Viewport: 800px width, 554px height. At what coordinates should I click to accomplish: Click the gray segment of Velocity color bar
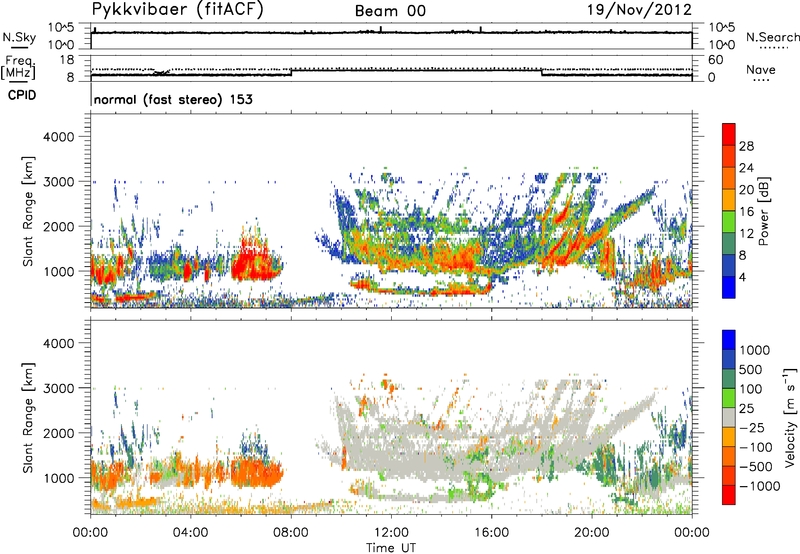(x=729, y=418)
